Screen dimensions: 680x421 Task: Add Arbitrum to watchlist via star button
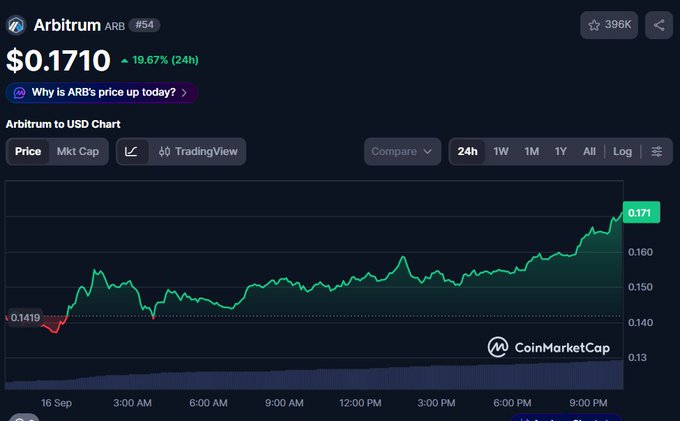[x=609, y=25]
